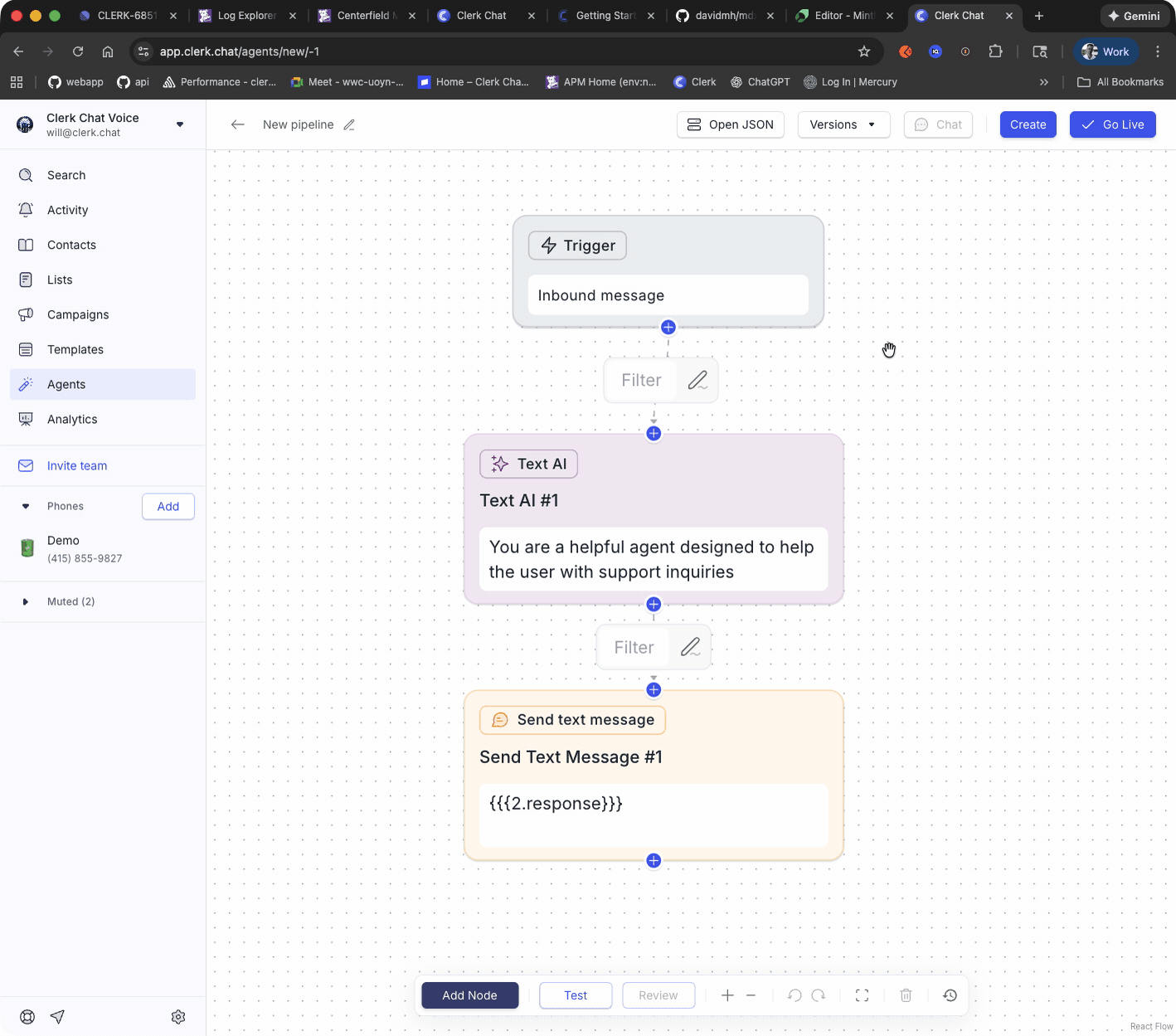
Task: Click the Review button
Action: 658,995
